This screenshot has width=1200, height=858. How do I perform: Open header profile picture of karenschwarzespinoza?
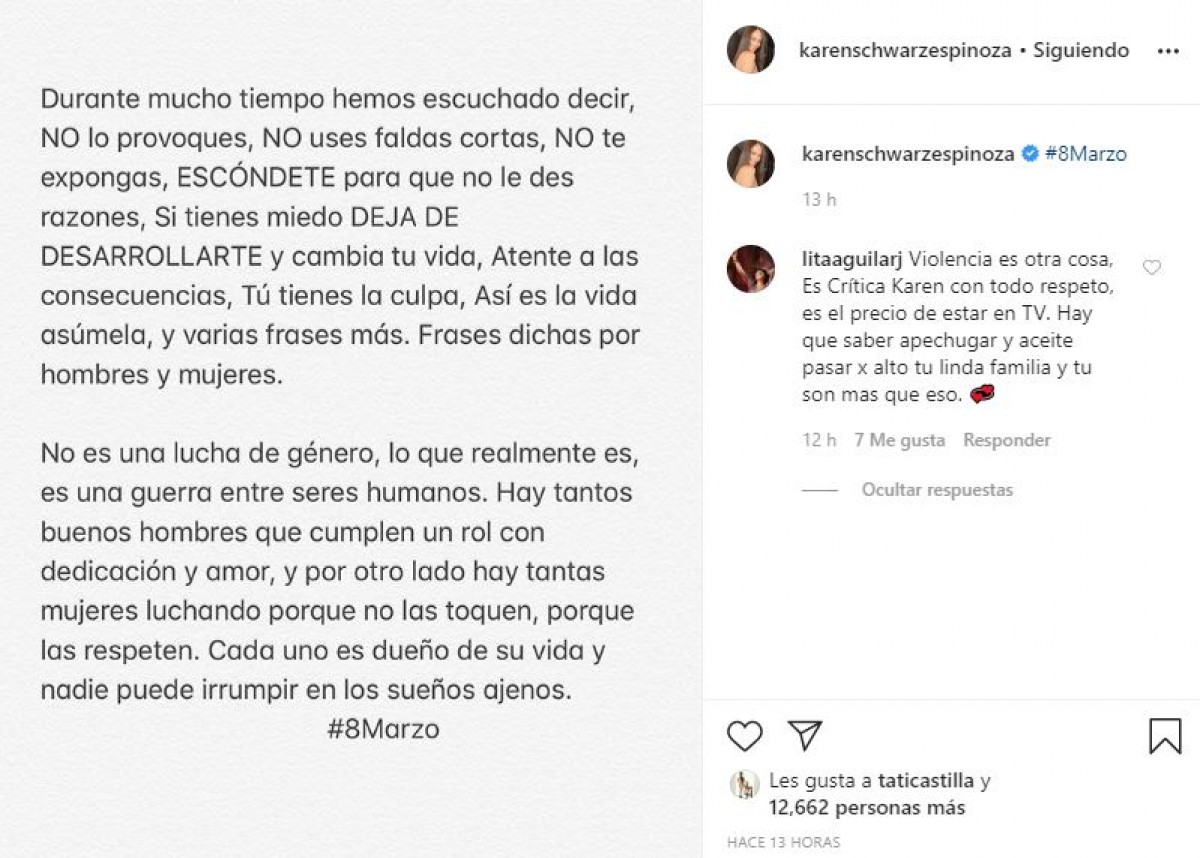tap(750, 50)
